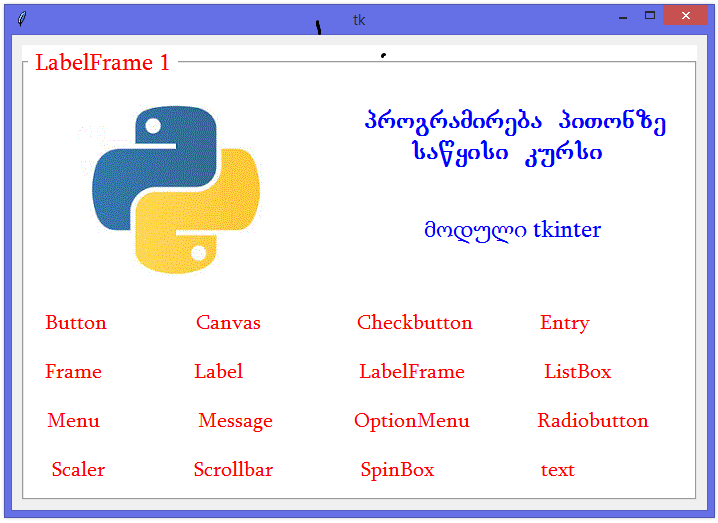
Task: Click the ListBox label
Action: [x=577, y=371]
